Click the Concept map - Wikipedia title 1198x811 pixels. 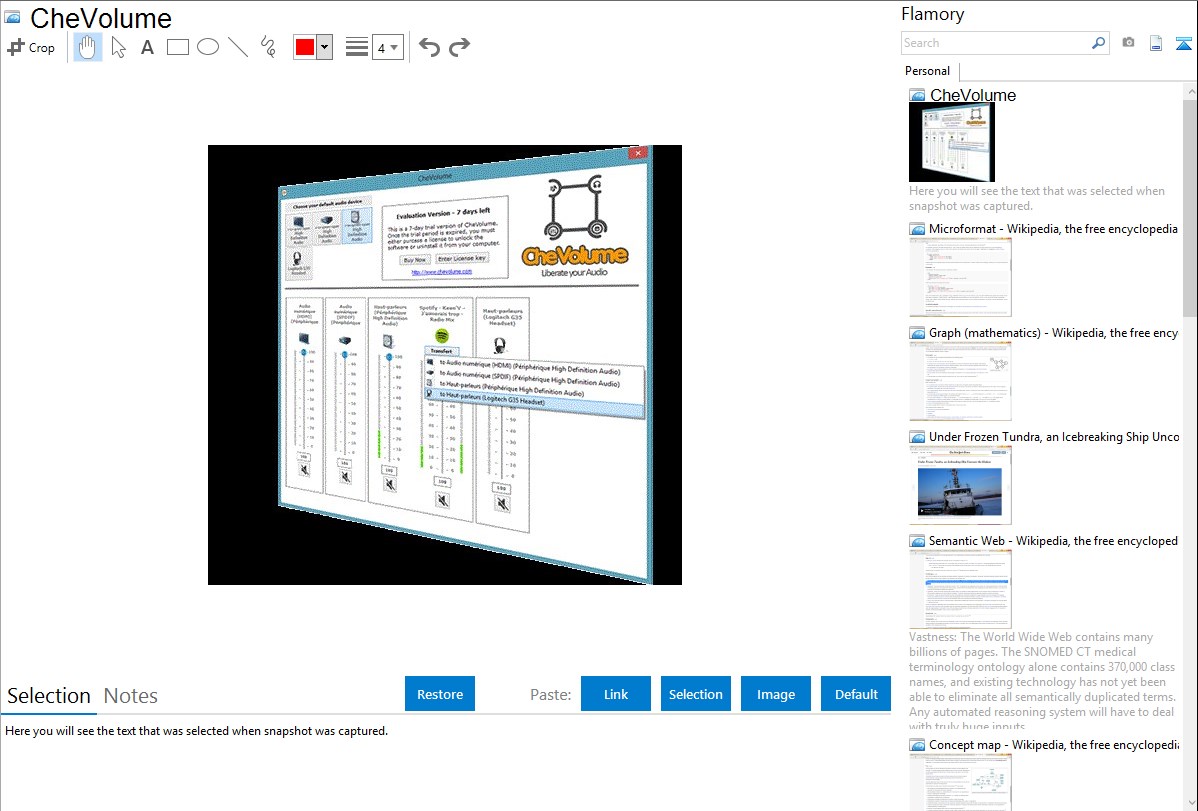tap(1054, 744)
